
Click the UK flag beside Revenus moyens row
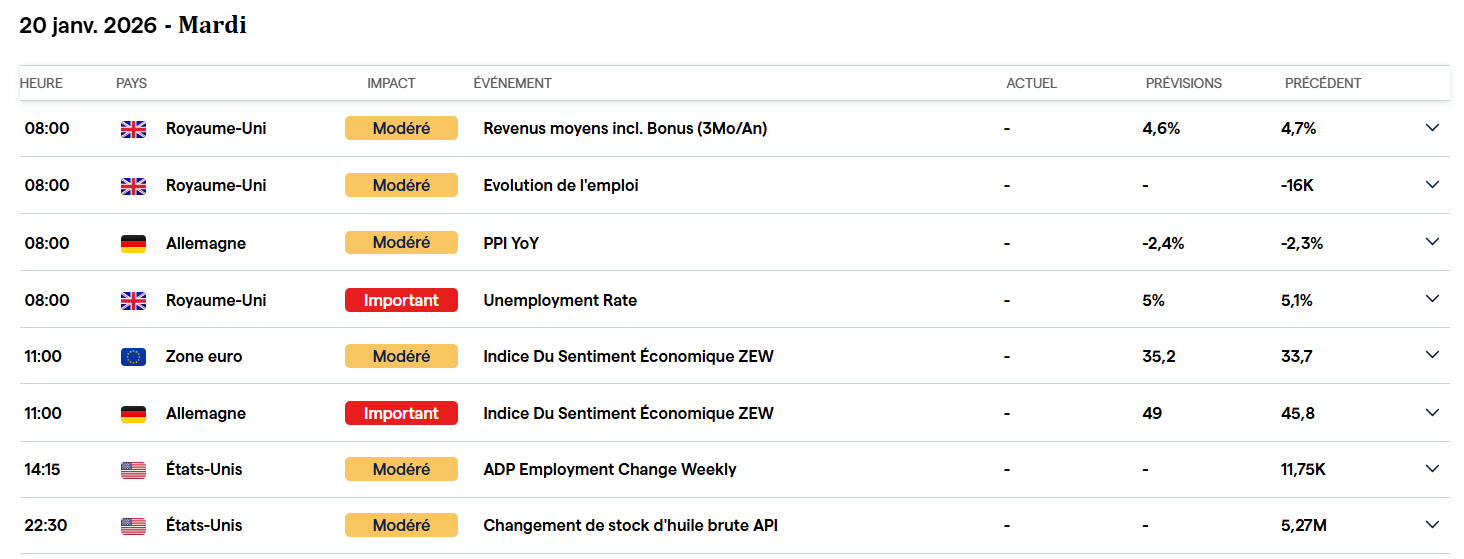click(133, 129)
